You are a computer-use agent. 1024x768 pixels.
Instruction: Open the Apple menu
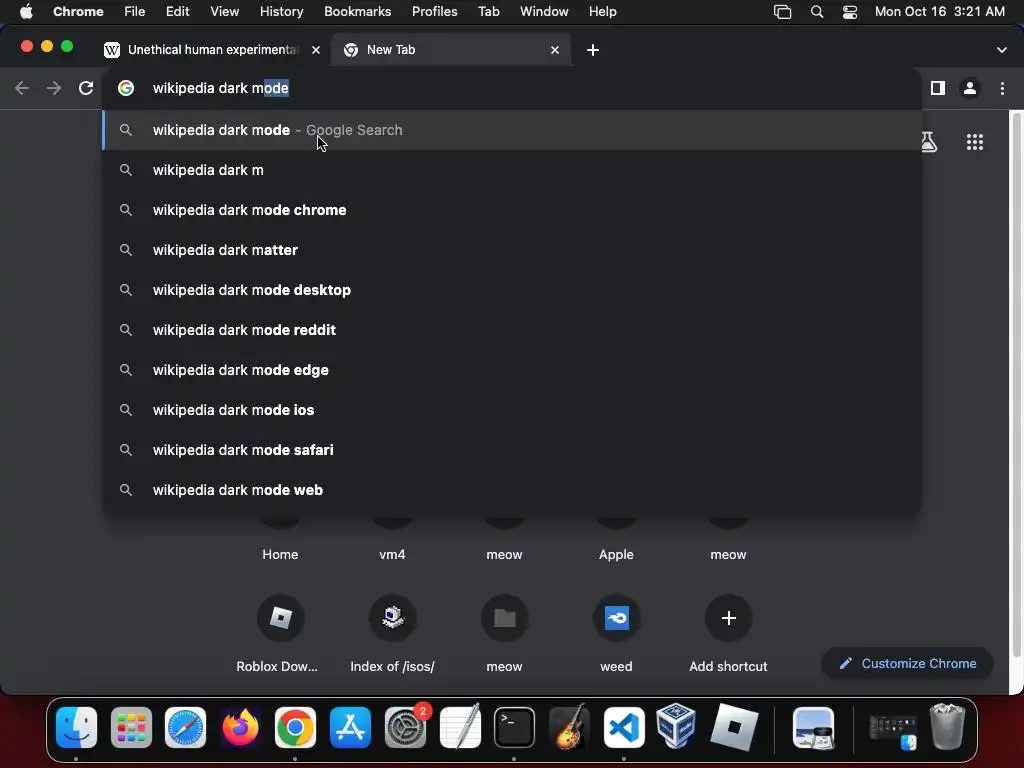[26, 12]
